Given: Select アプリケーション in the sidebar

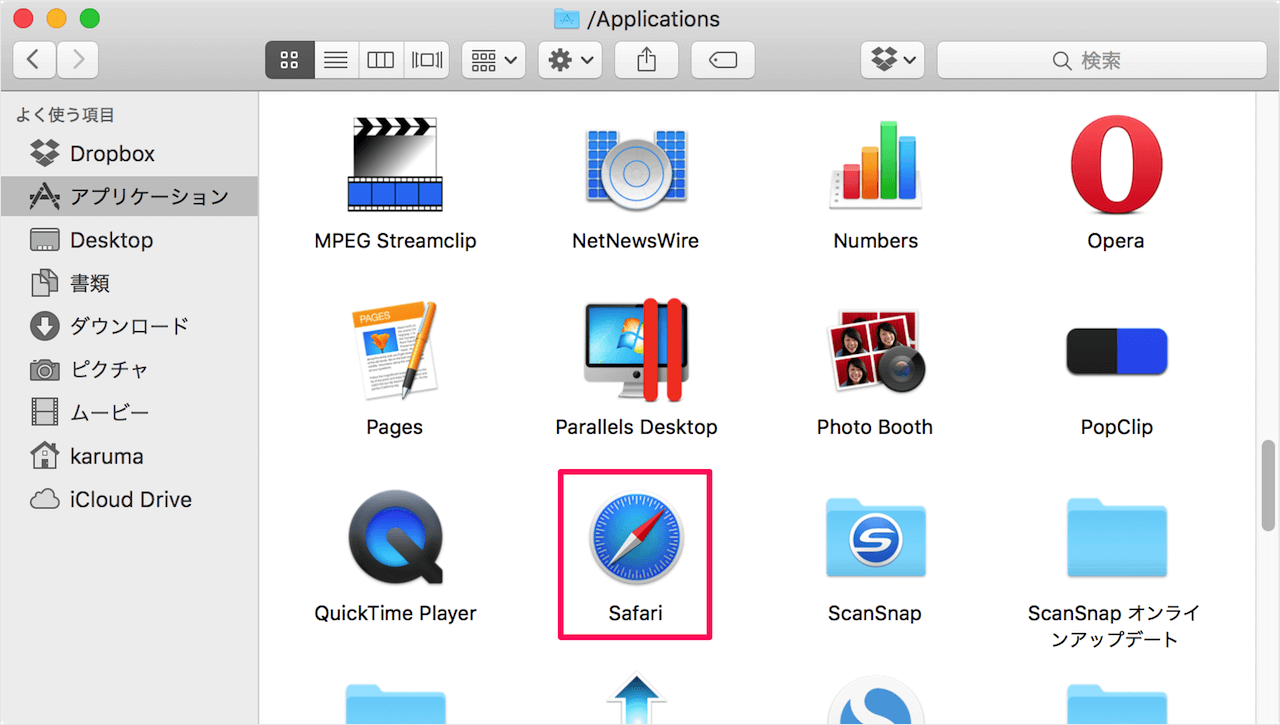Looking at the screenshot, I should tap(129, 197).
